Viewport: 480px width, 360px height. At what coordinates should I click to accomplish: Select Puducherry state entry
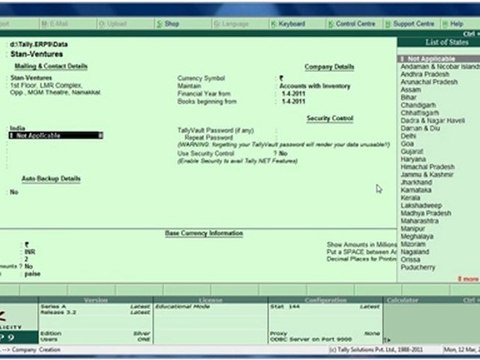(418, 267)
